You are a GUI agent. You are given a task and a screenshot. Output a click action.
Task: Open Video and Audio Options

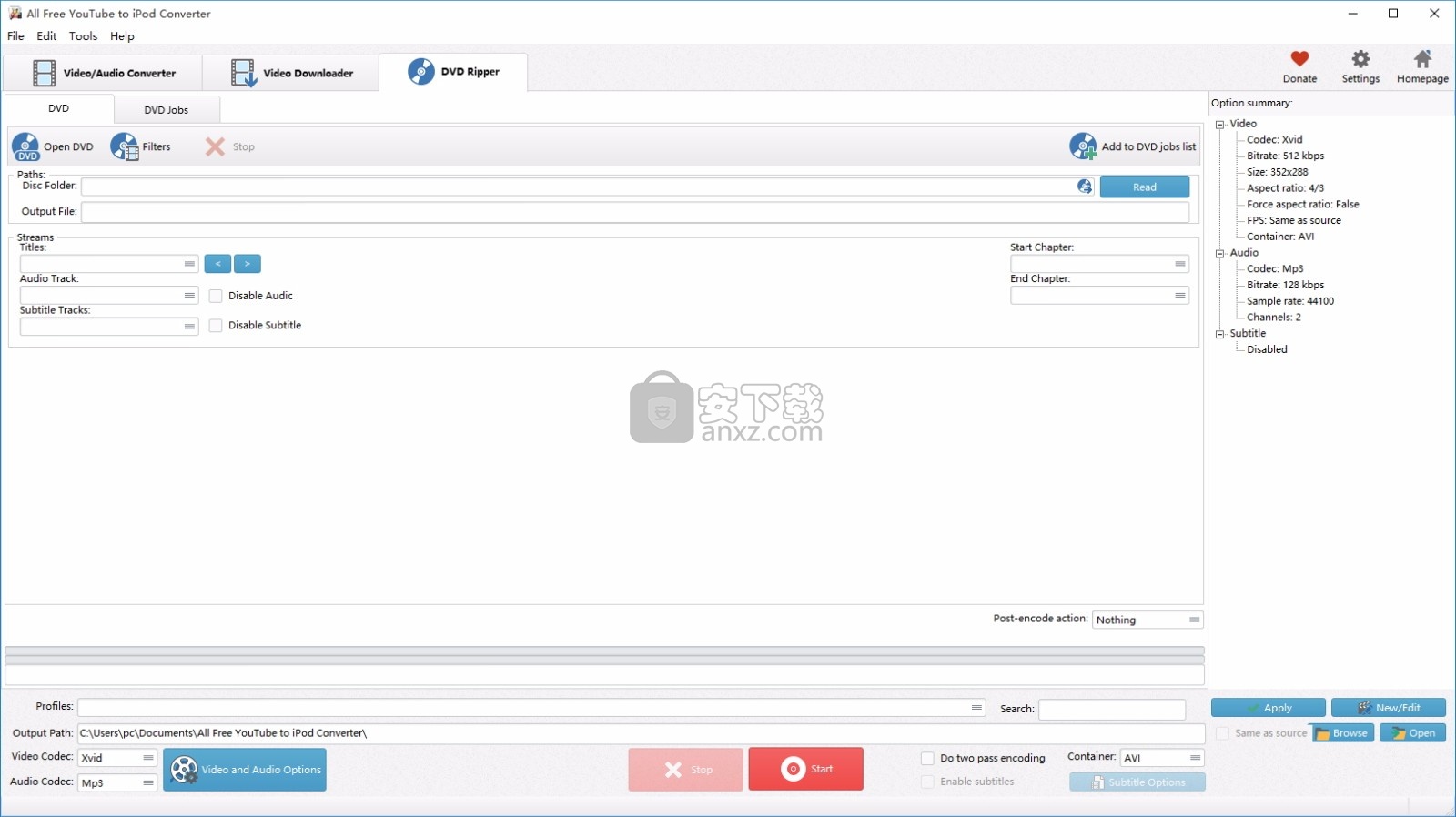pyautogui.click(x=245, y=770)
